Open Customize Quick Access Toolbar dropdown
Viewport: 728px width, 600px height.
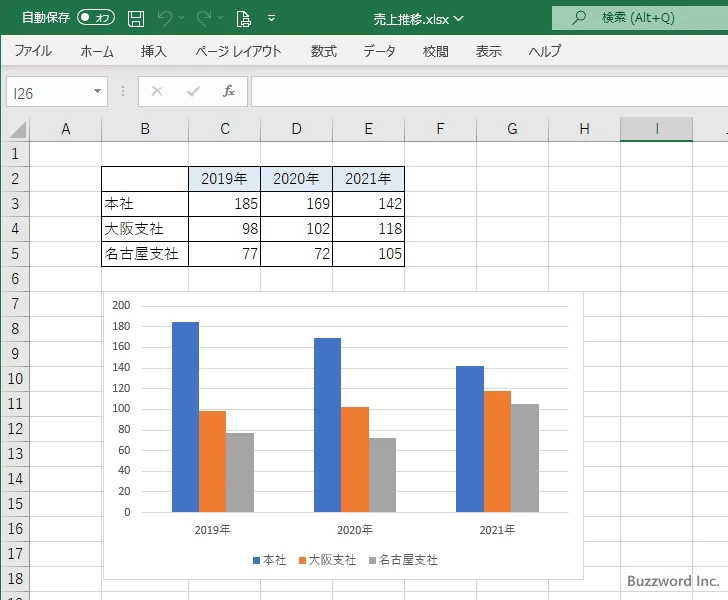pyautogui.click(x=272, y=18)
